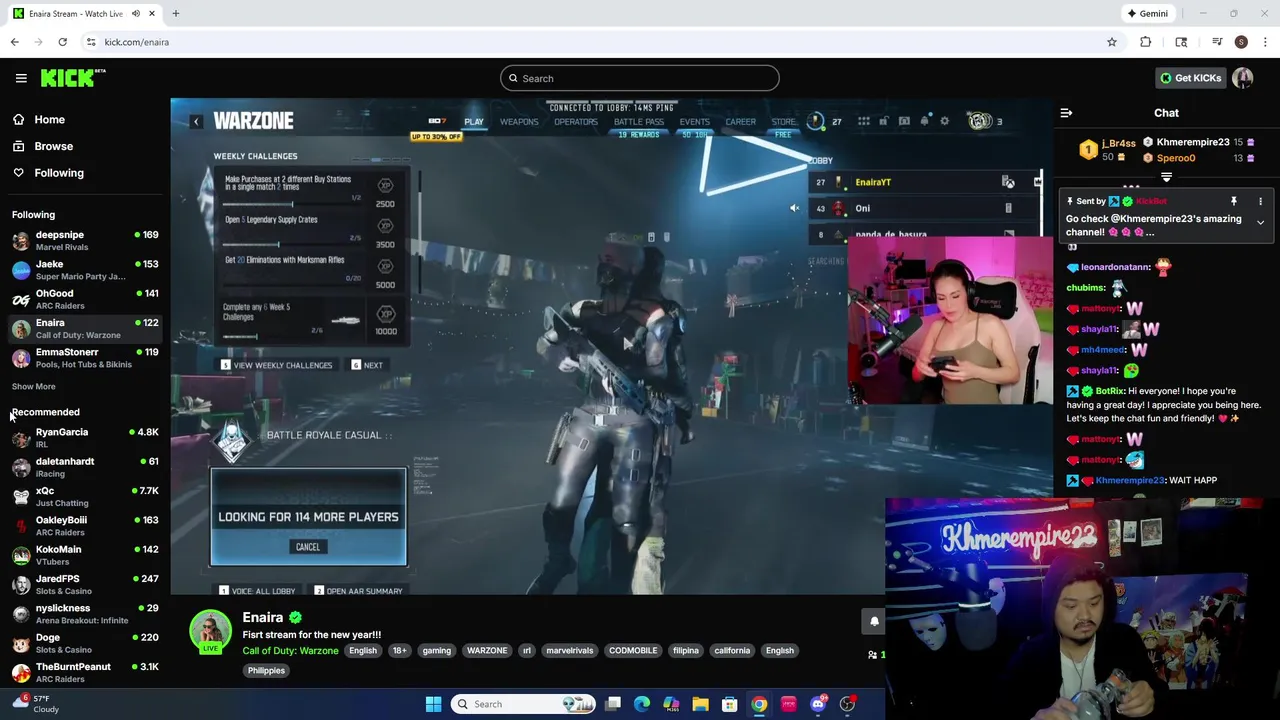1280x720 pixels.
Task: Open OBS Studio from taskbar
Action: [x=847, y=704]
